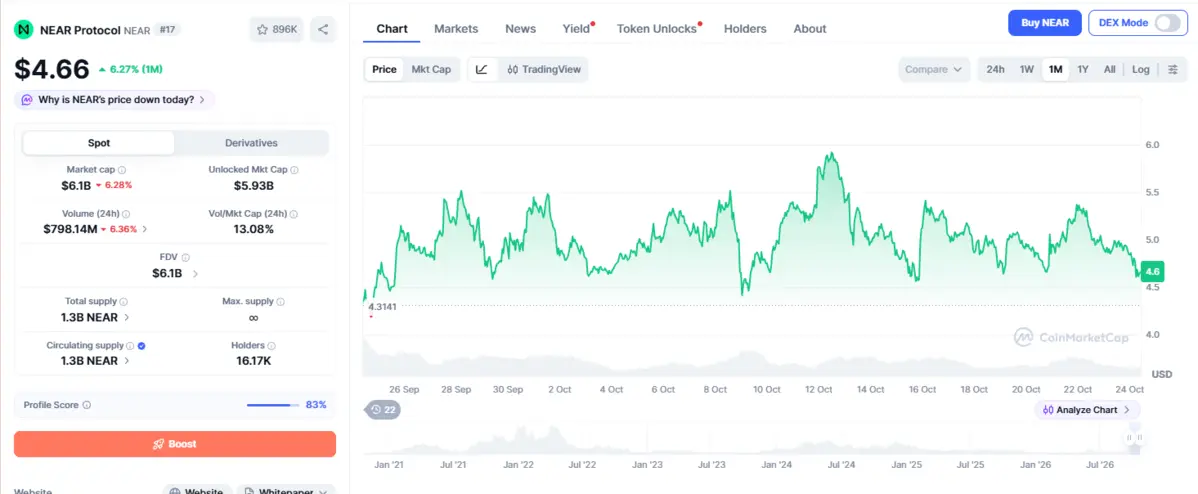
Task: Select the line chart icon
Action: (x=481, y=69)
